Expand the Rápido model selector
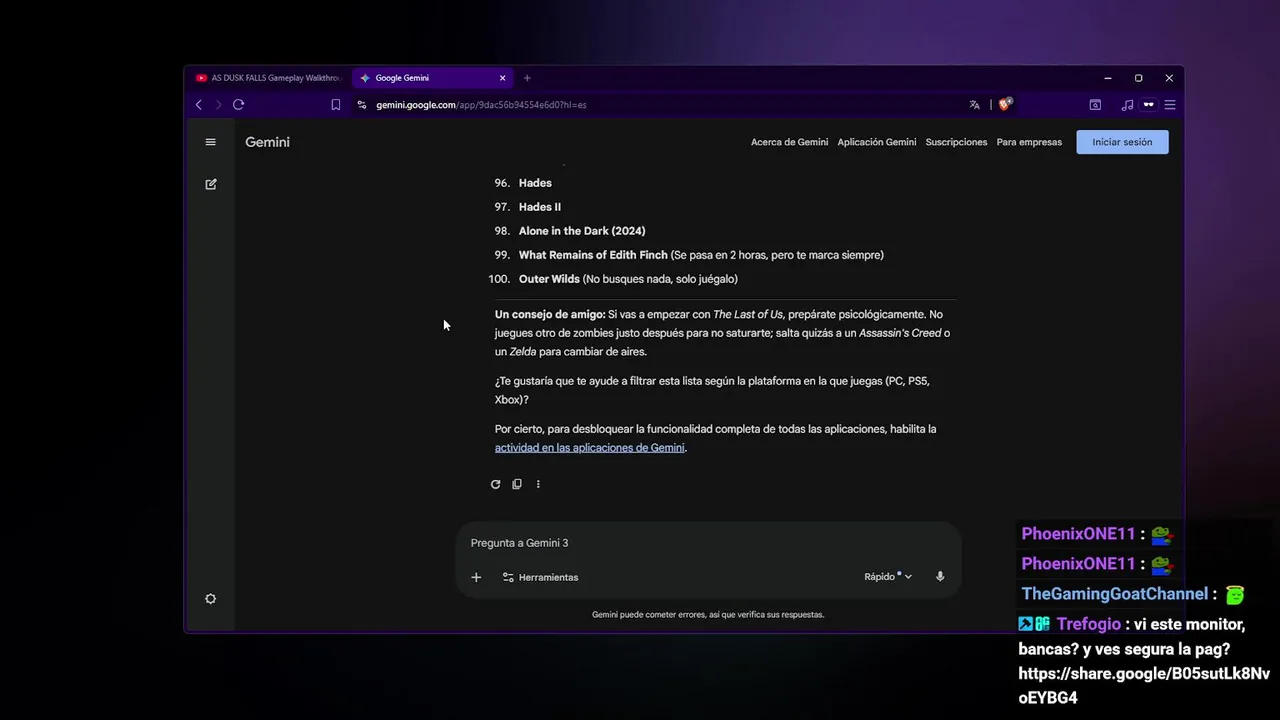The height and width of the screenshot is (720, 1280). click(888, 577)
